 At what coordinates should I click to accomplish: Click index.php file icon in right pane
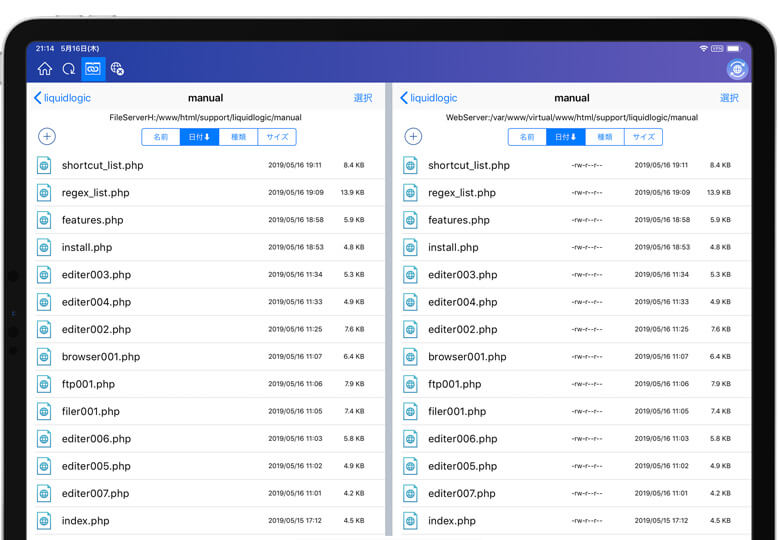[410, 520]
